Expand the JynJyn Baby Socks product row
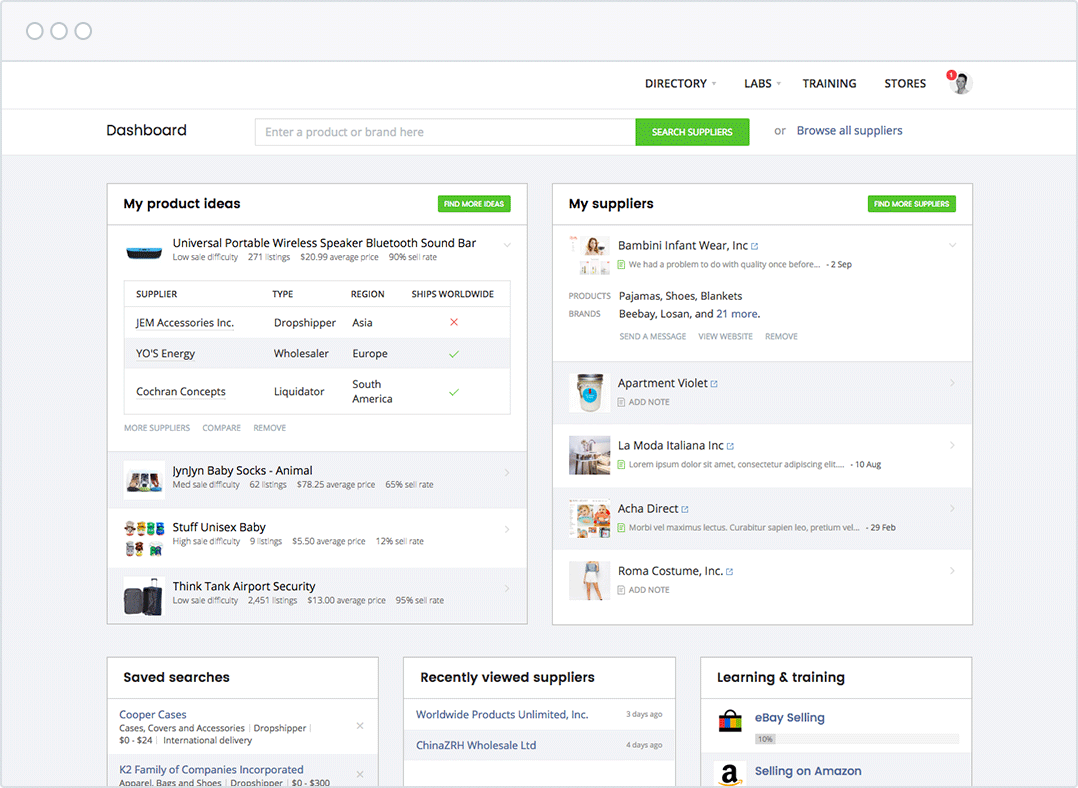Screen dimensions: 1078x788 click(x=507, y=473)
